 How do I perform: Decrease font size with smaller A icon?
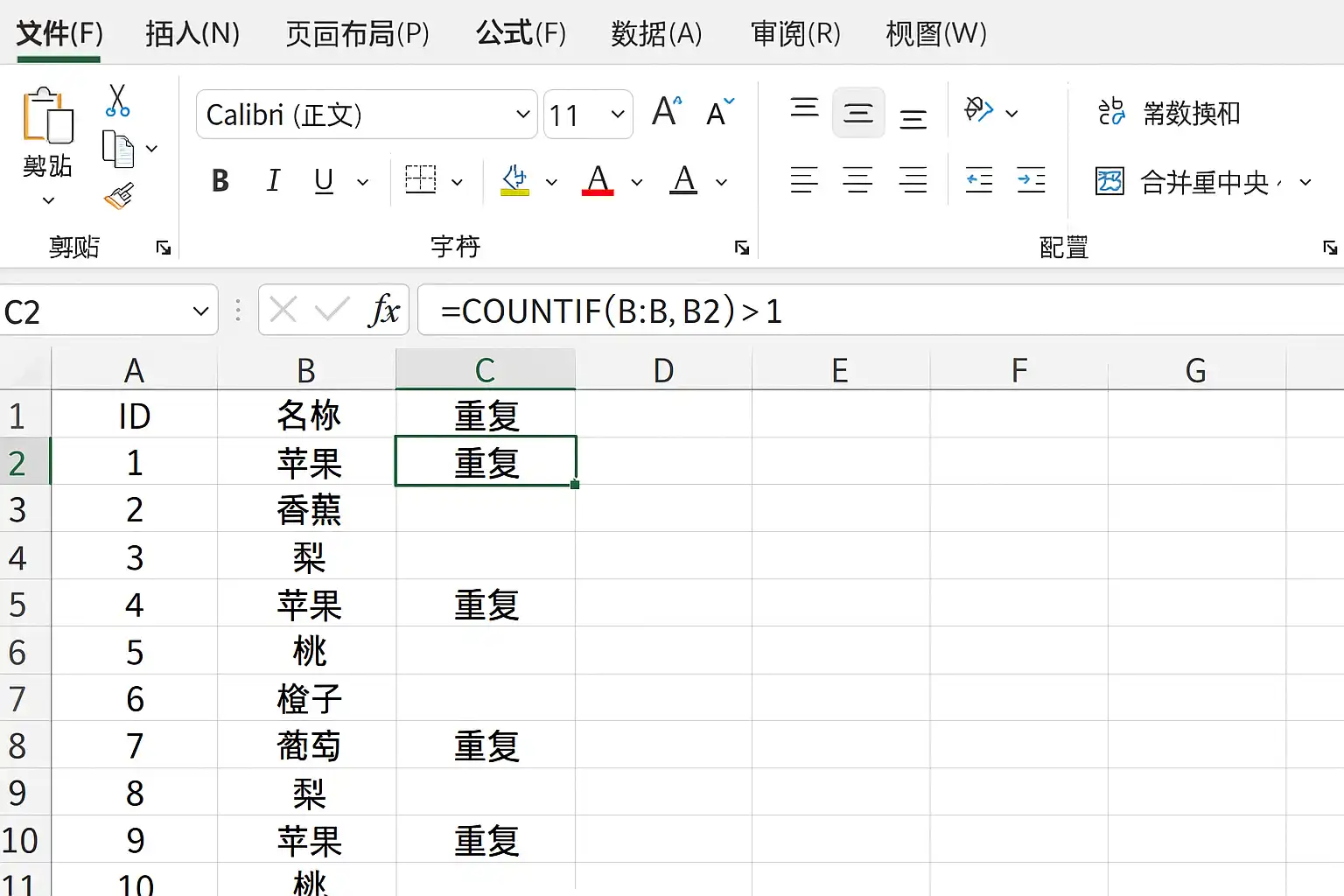click(x=720, y=112)
